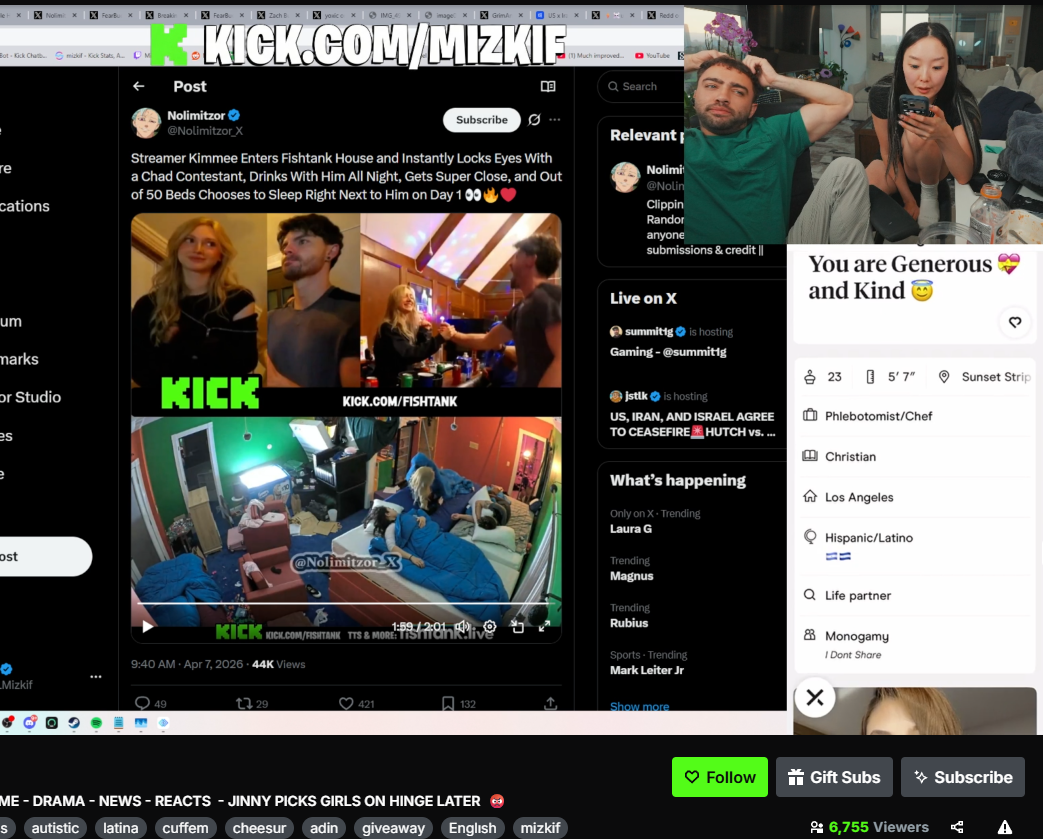Screen dimensions: 1043x839
Task: Like the Hinge prompt heart button
Action: click(x=1015, y=323)
